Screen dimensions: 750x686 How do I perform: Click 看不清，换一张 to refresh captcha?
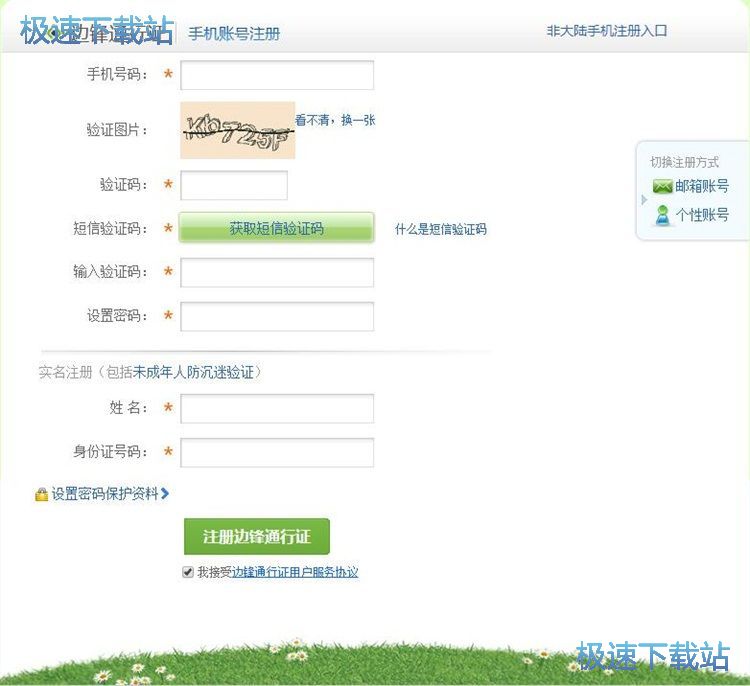click(x=335, y=120)
